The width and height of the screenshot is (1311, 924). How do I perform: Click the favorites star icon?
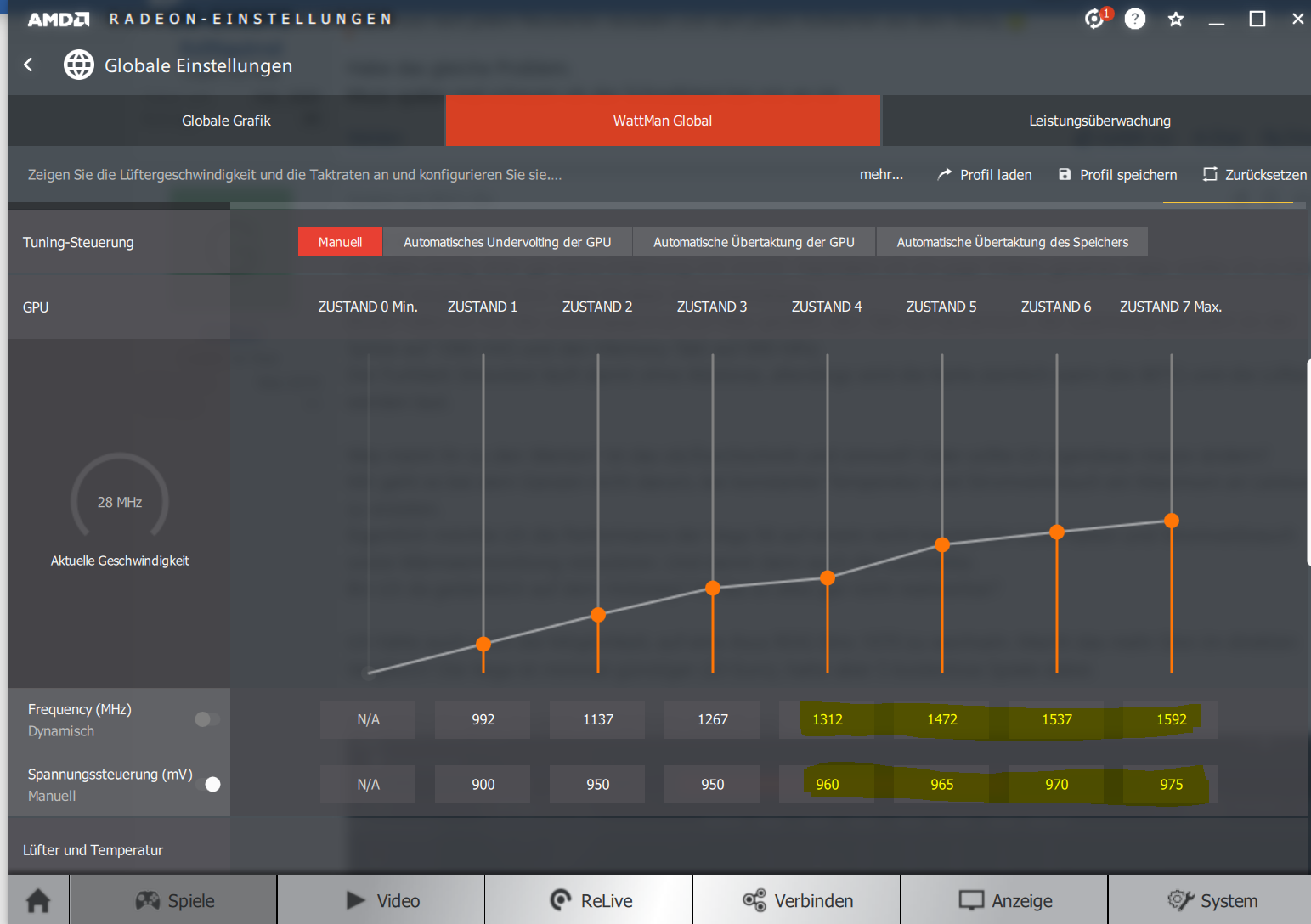tap(1176, 19)
